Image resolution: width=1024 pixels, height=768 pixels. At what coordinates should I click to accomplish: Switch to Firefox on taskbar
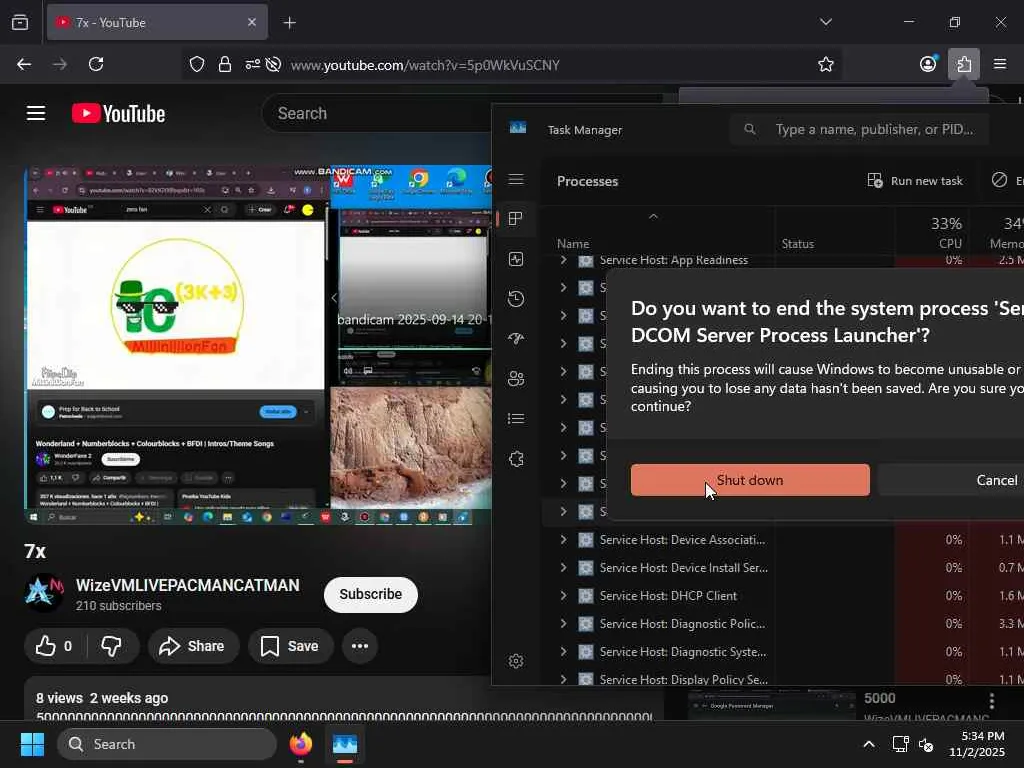(300, 744)
